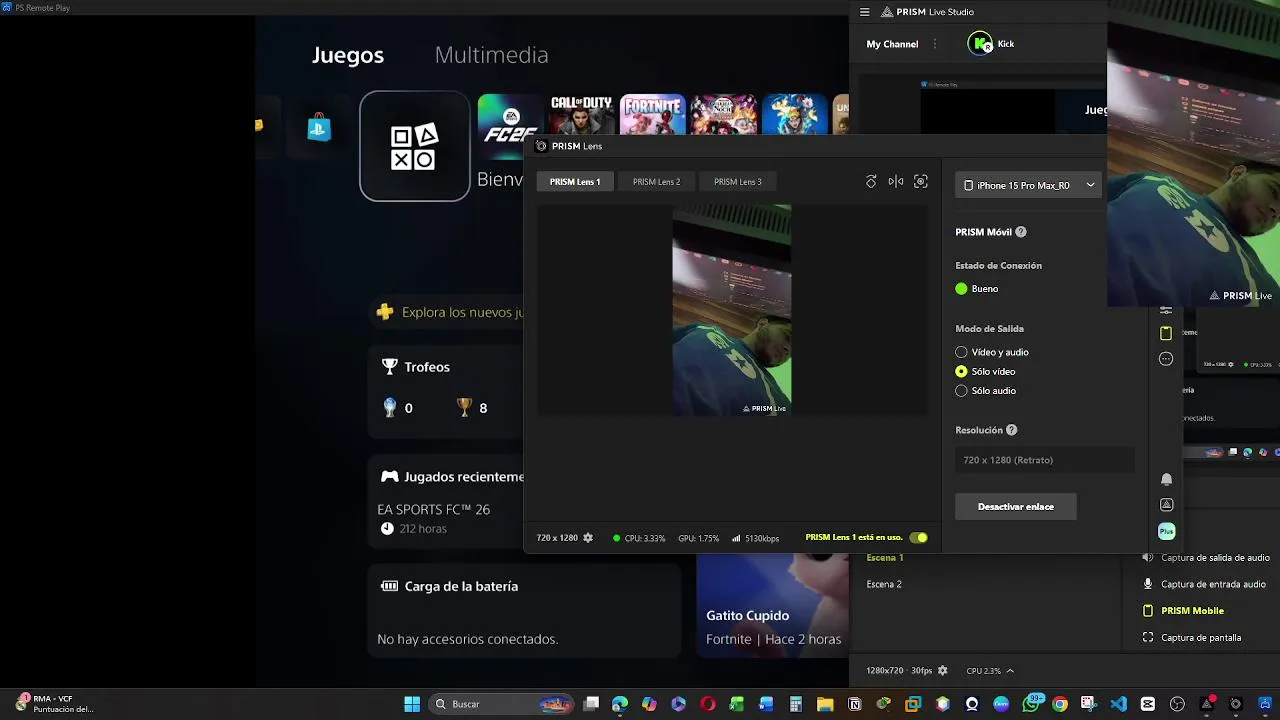Open Opera browser from the taskbar
The image size is (1280, 720).
[708, 704]
